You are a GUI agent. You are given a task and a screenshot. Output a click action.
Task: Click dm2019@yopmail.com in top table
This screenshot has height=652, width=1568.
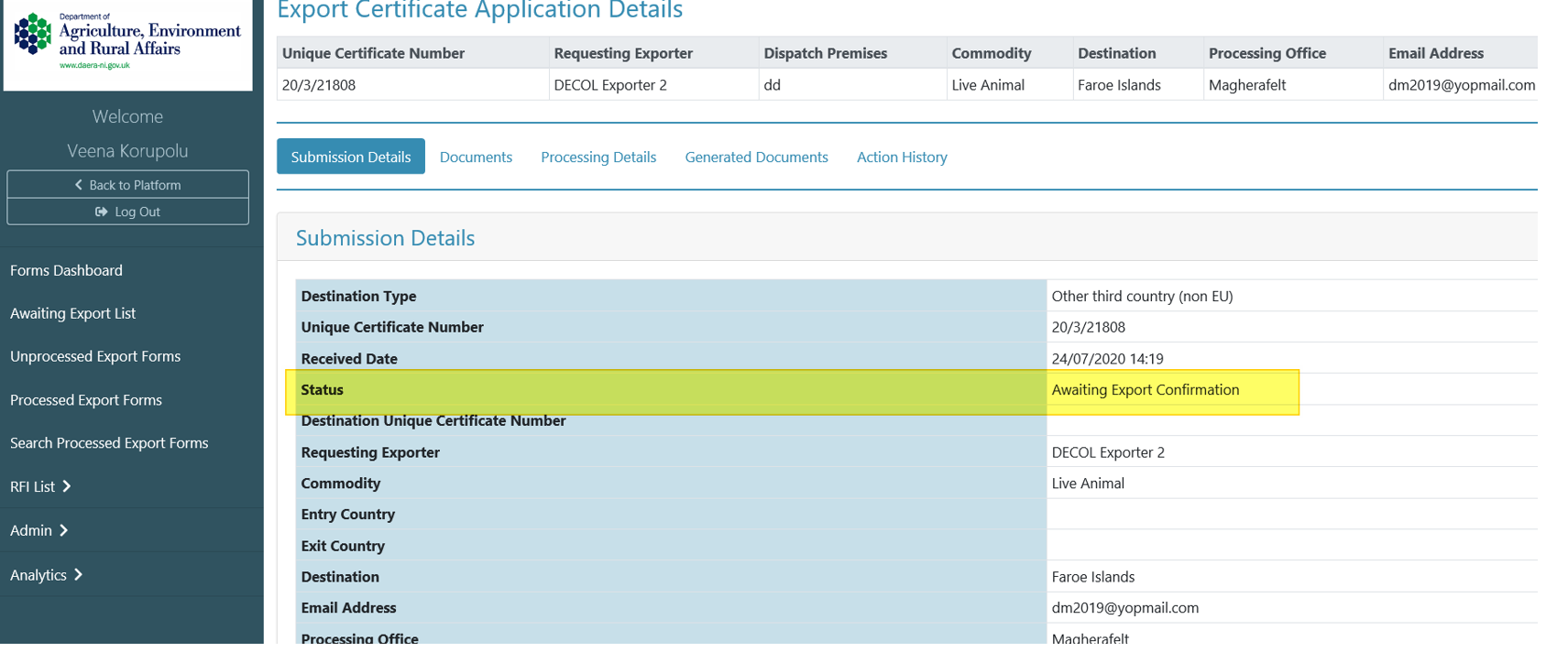point(1462,85)
